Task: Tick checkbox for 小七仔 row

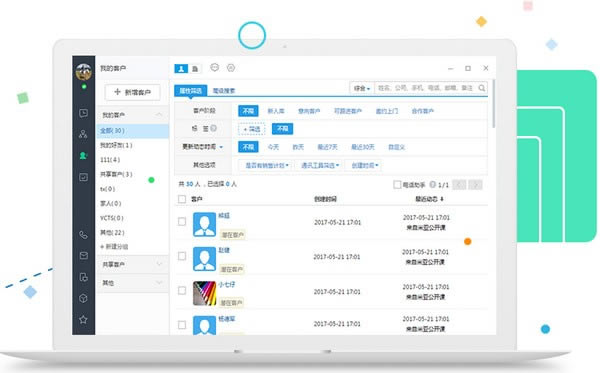Action: 182,291
